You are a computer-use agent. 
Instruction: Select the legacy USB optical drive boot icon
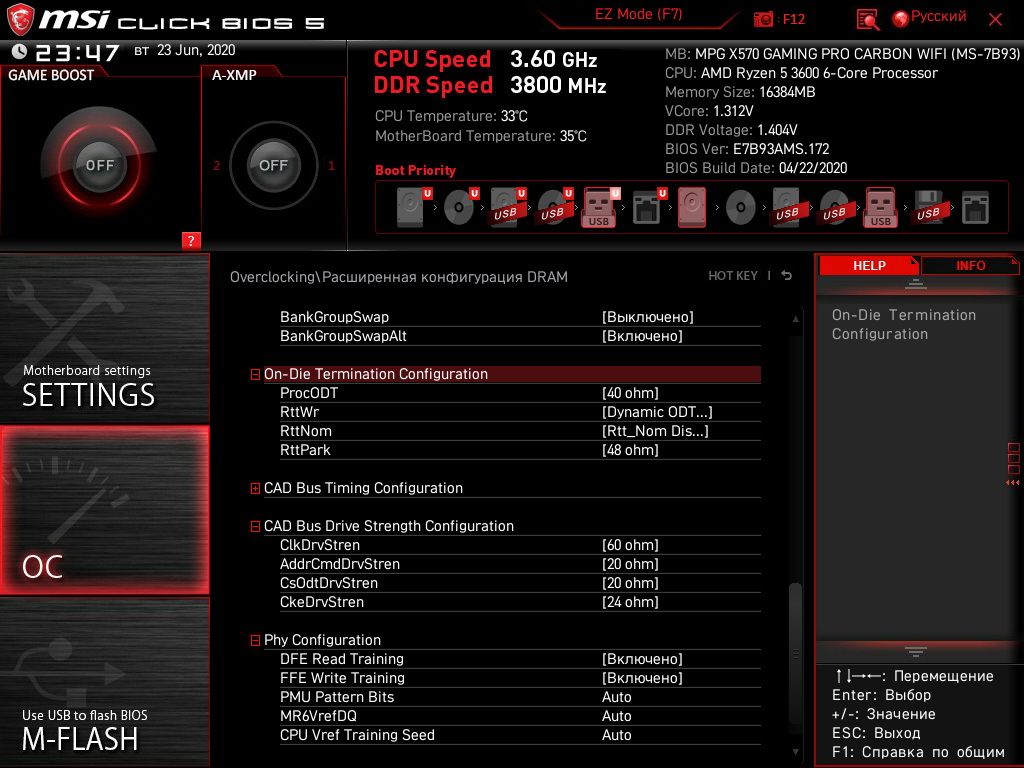[834, 207]
